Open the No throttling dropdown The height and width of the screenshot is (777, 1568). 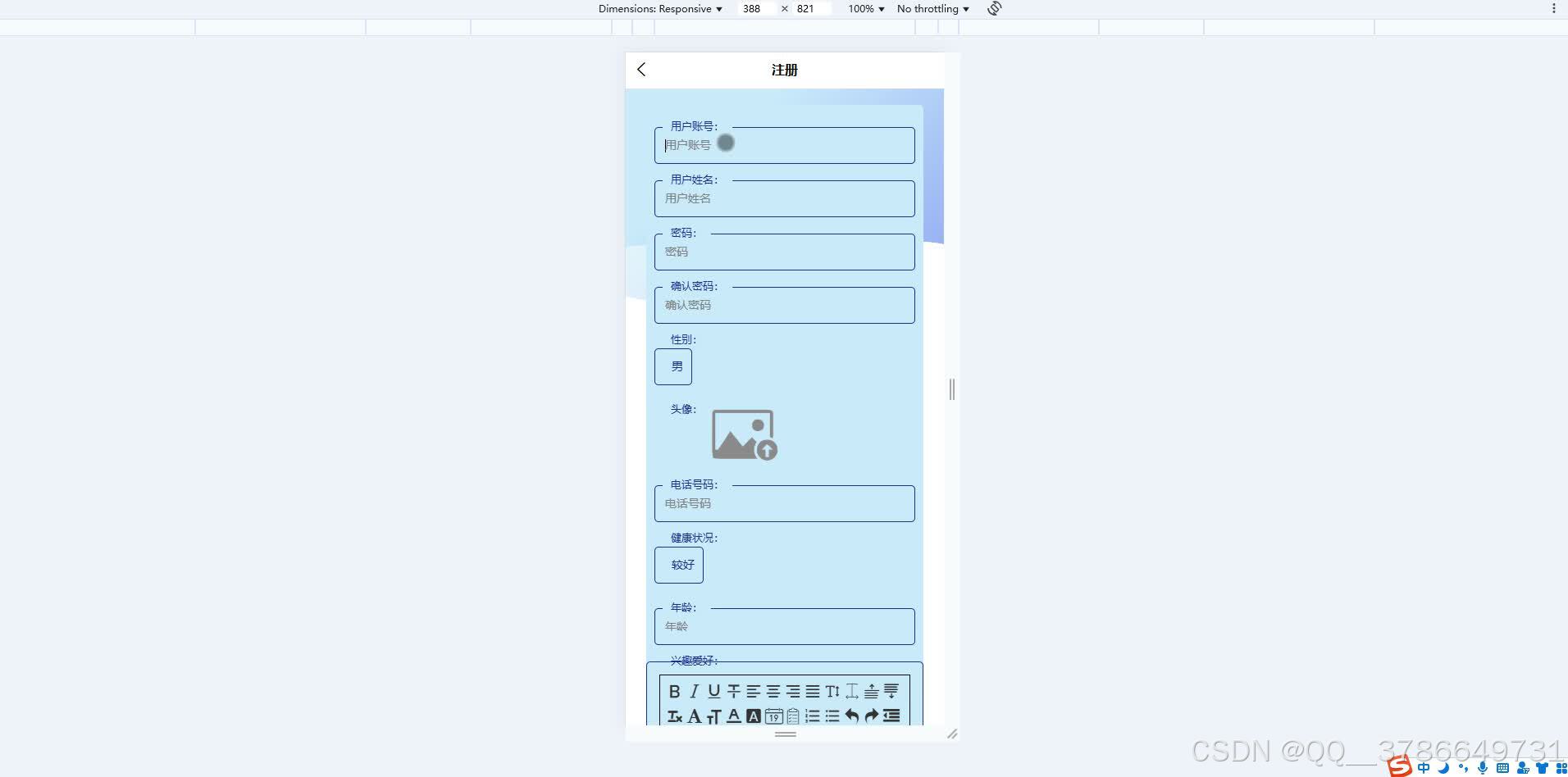933,9
